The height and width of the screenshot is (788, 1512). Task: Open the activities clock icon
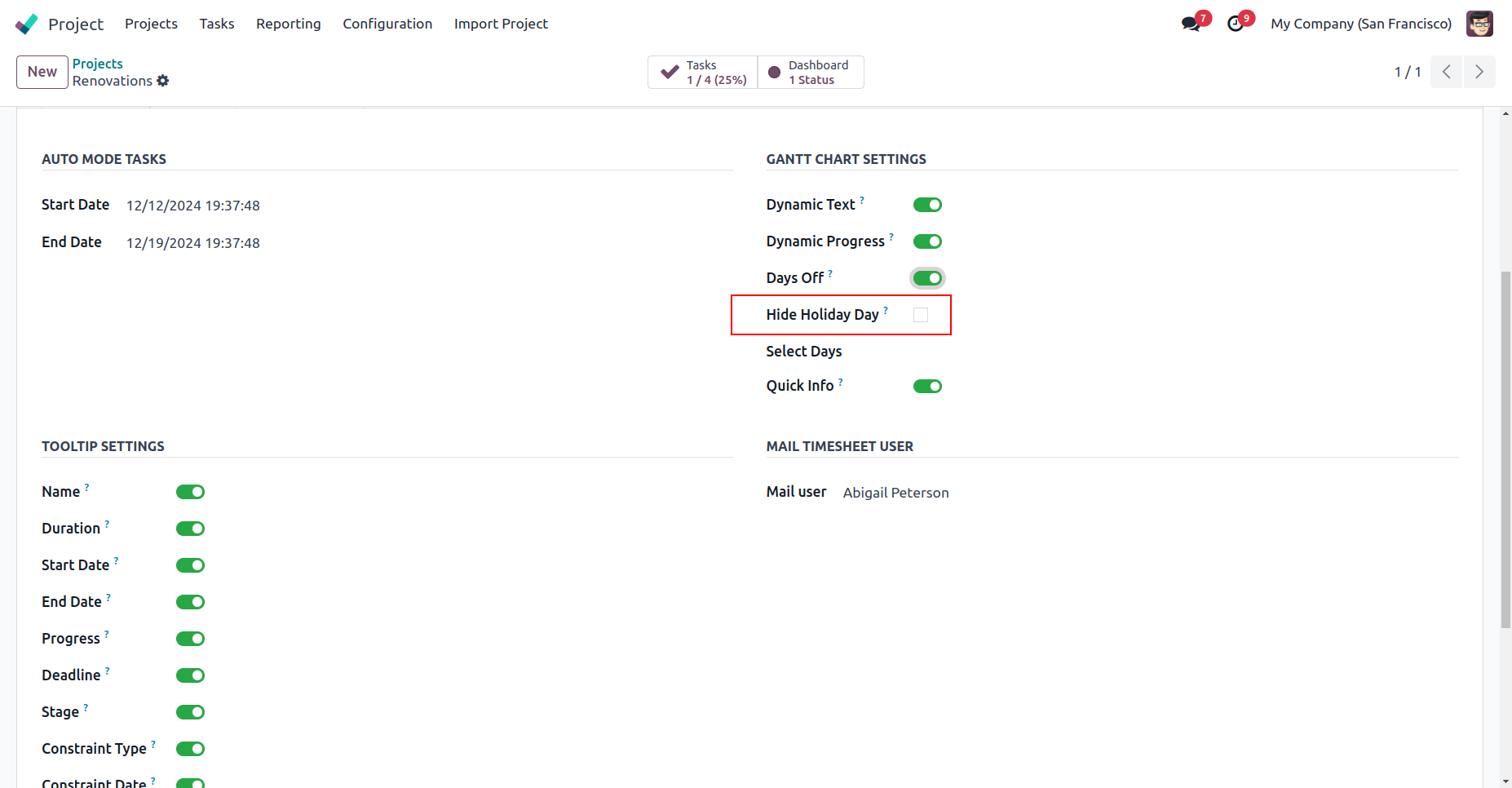(x=1236, y=24)
